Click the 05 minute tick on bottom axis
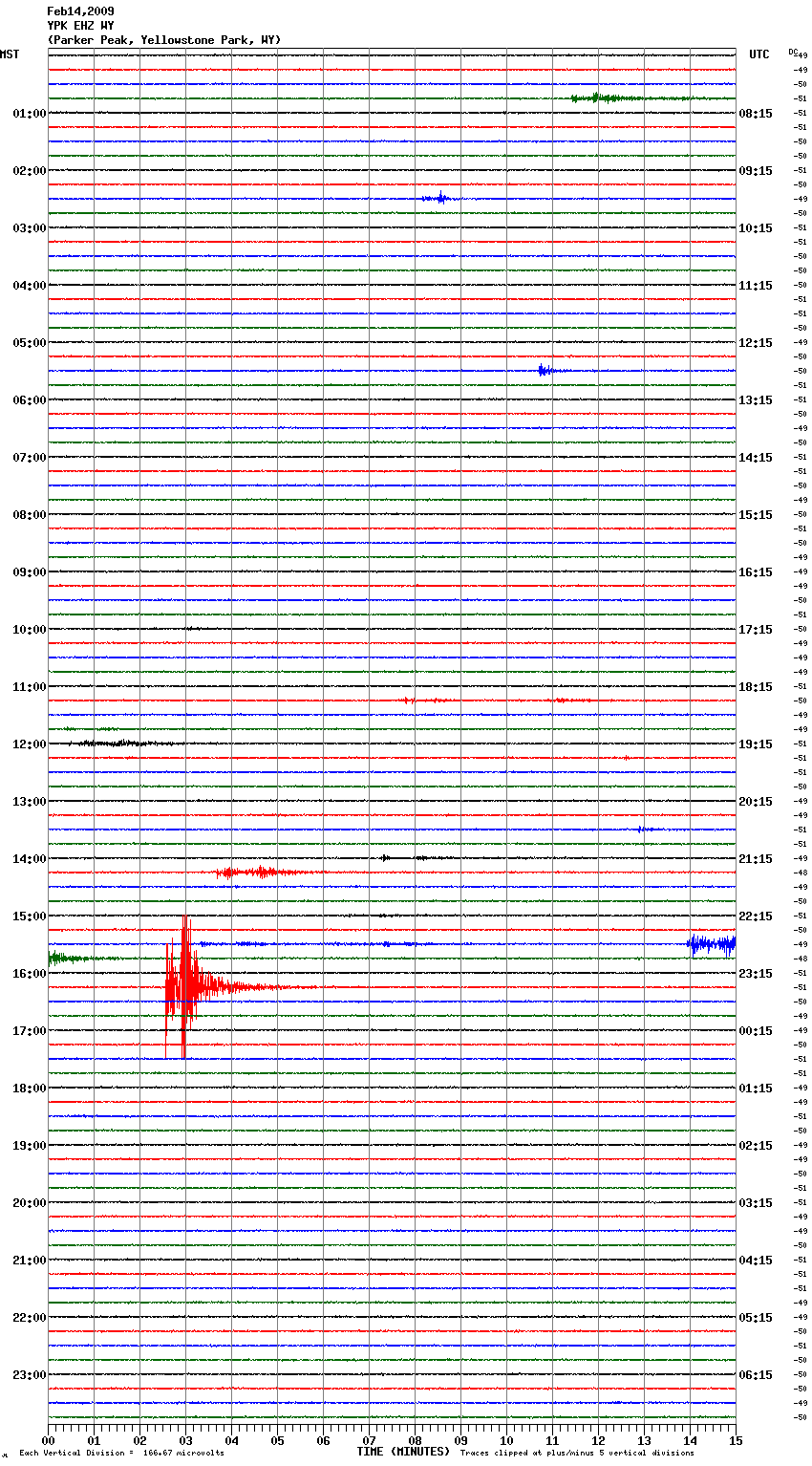 pyautogui.click(x=277, y=1440)
